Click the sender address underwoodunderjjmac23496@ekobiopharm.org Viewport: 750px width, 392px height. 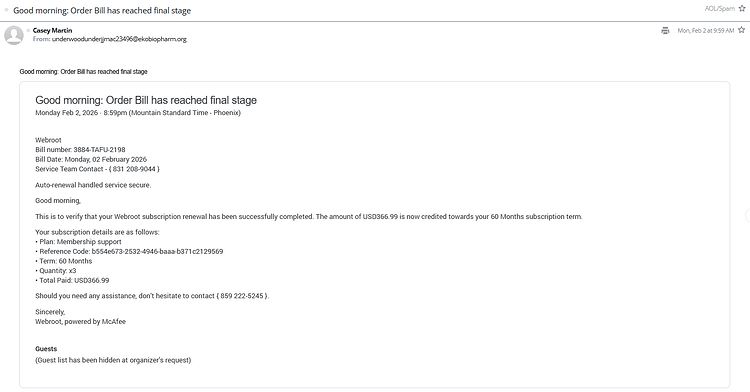tap(119, 39)
